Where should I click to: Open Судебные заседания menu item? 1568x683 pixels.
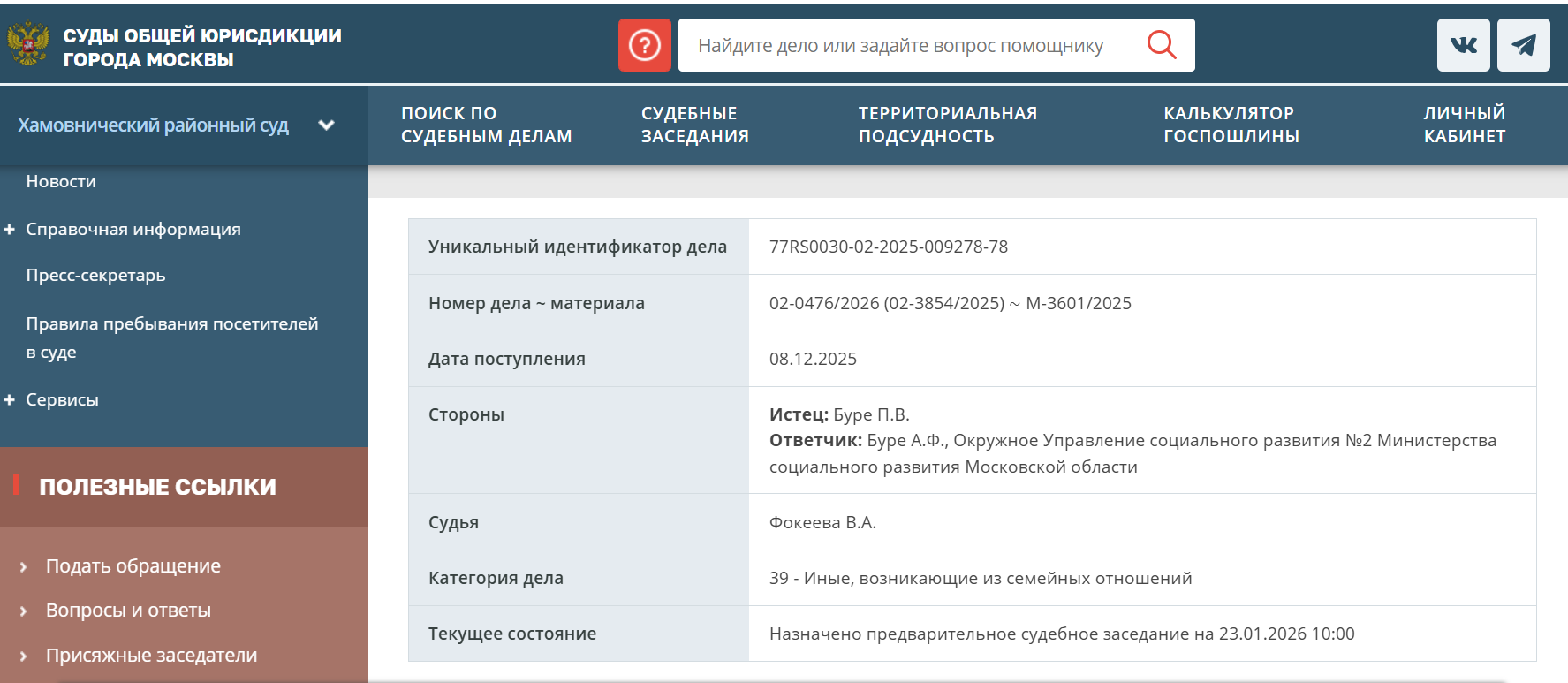click(x=695, y=125)
